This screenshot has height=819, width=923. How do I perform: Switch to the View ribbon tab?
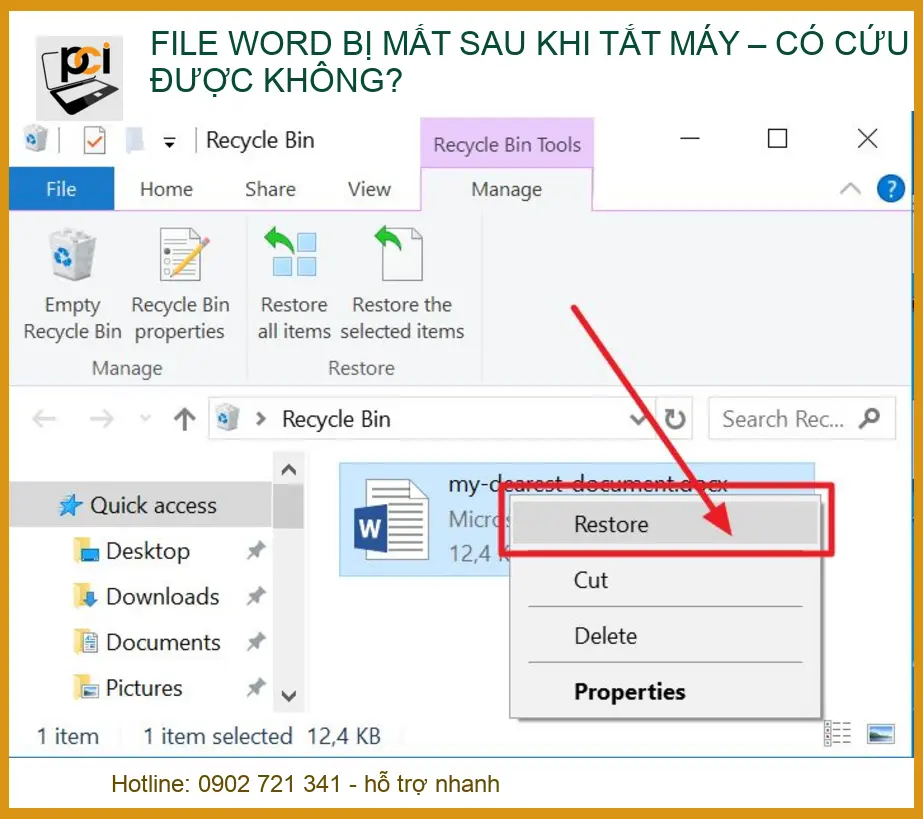pyautogui.click(x=368, y=189)
